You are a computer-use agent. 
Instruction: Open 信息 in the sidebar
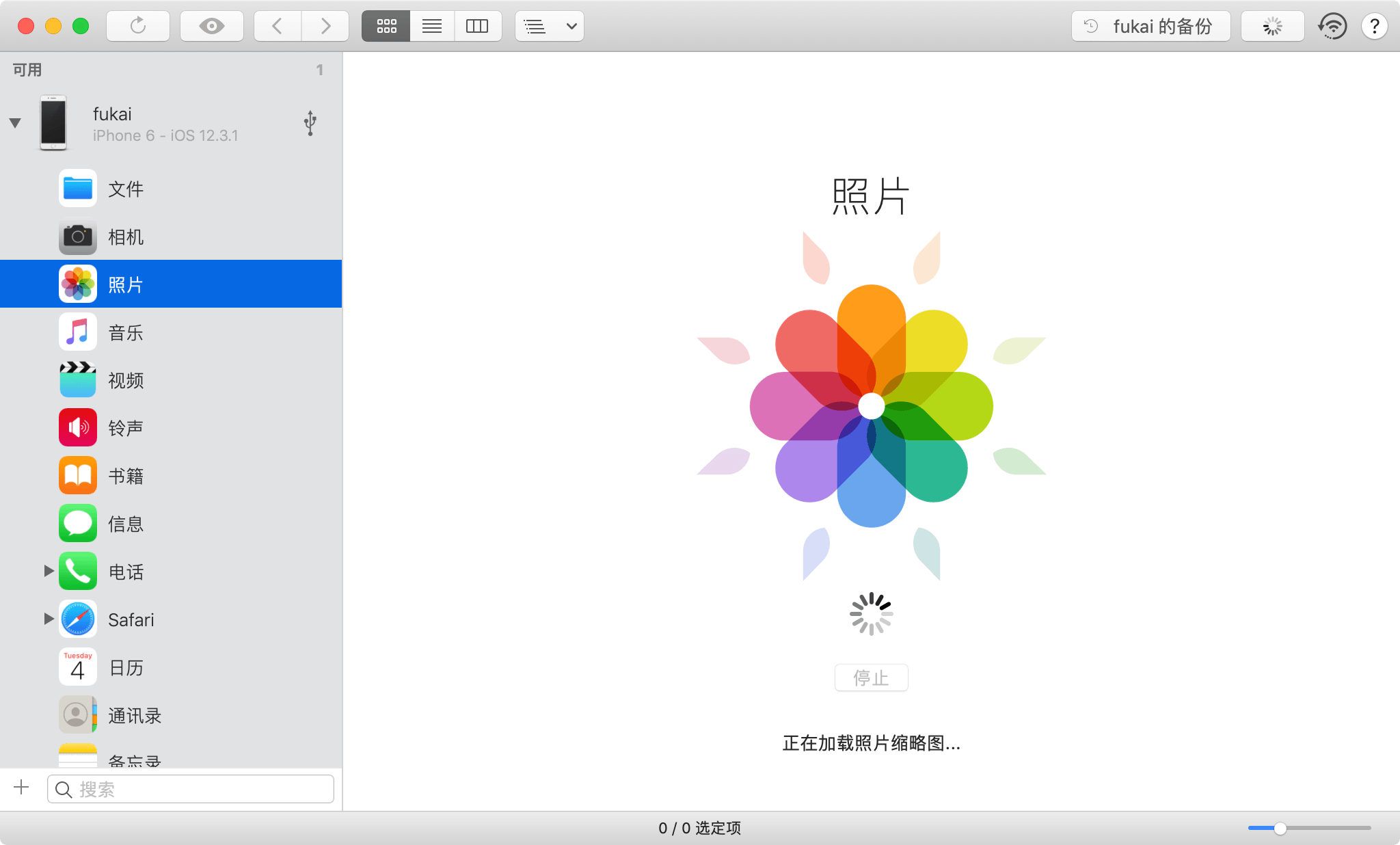[x=171, y=523]
